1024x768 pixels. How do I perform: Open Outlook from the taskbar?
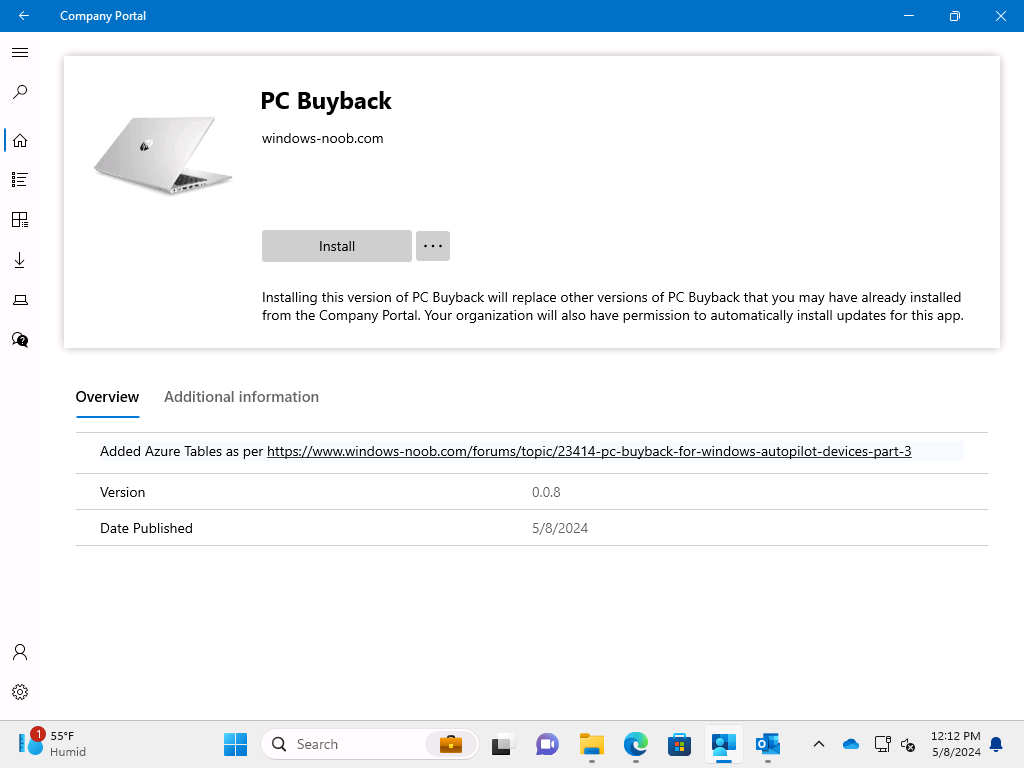pyautogui.click(x=767, y=744)
